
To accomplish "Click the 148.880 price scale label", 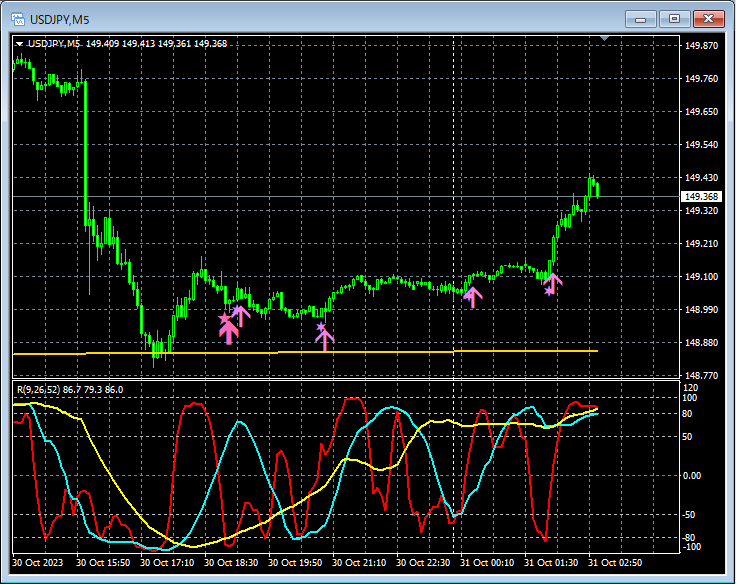I will (701, 343).
